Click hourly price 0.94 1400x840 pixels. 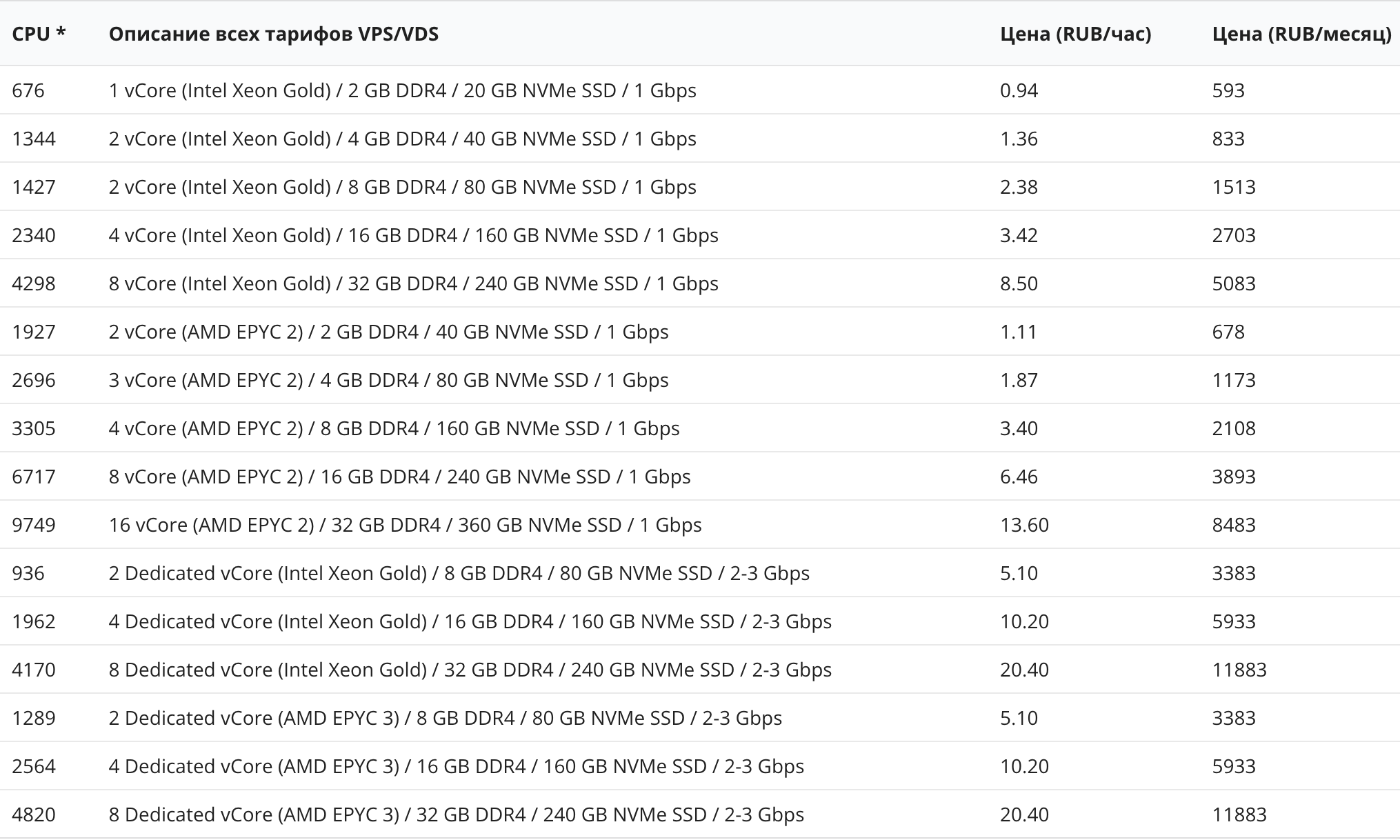tap(1019, 90)
